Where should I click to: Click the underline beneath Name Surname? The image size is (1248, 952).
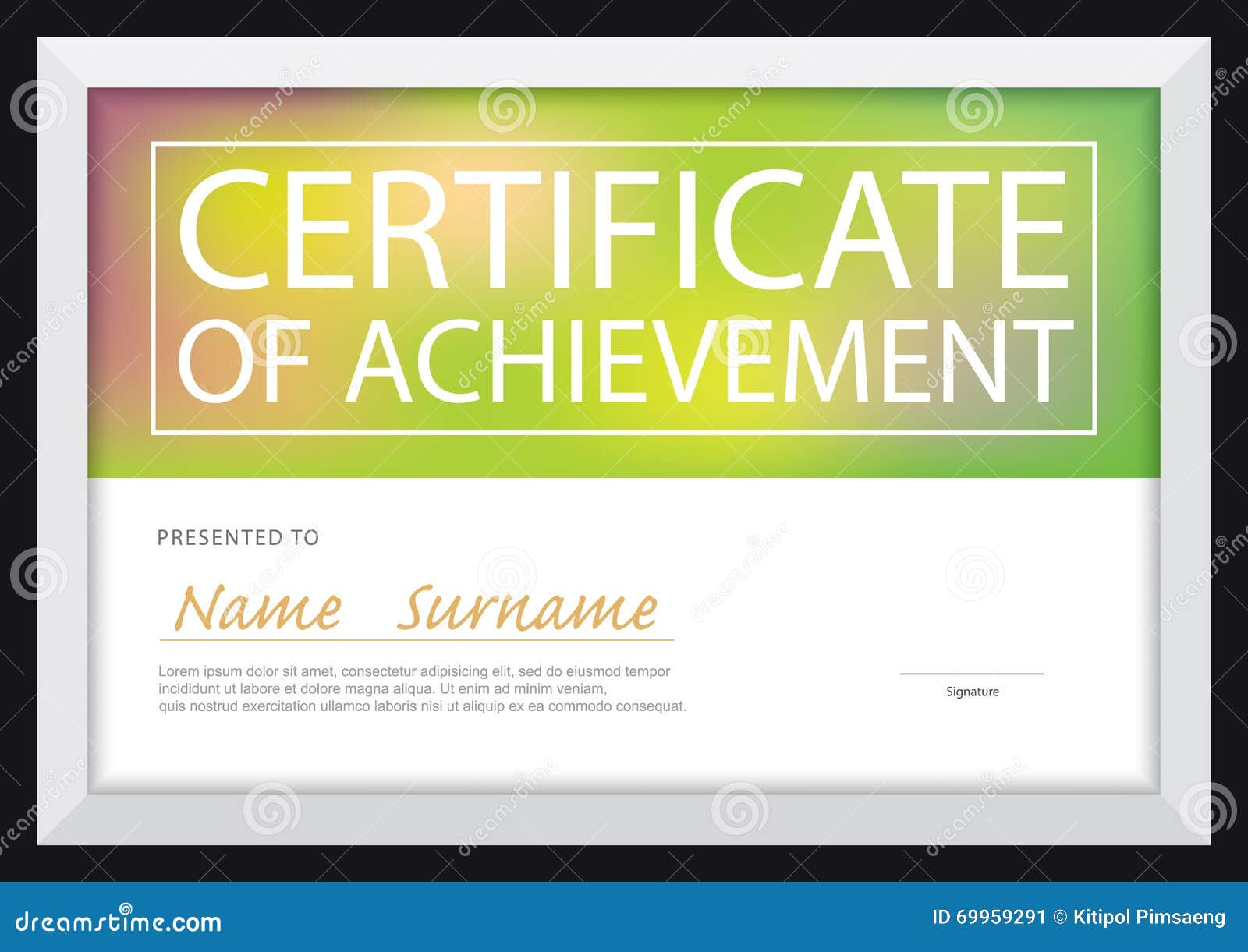417,639
